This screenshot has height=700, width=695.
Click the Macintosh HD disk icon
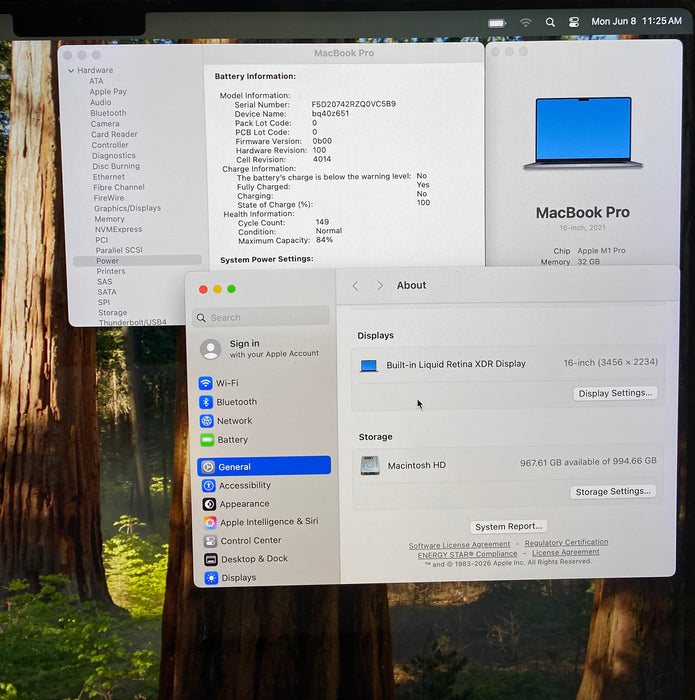370,465
